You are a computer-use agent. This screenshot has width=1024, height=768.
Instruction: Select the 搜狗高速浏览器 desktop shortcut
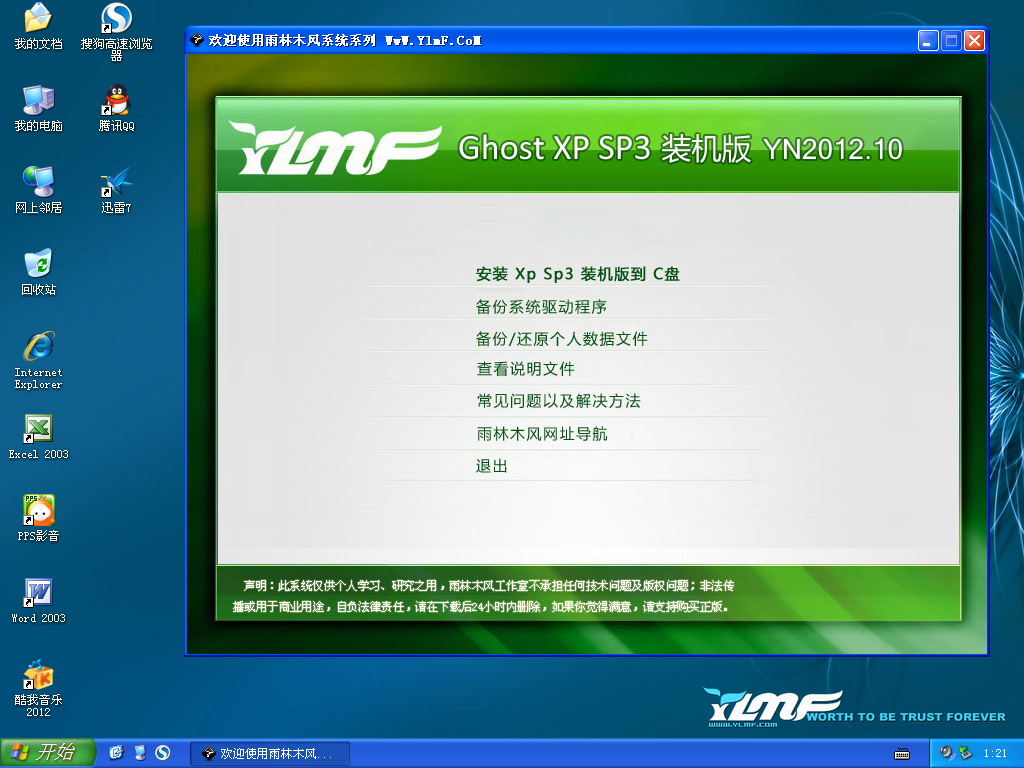[116, 31]
